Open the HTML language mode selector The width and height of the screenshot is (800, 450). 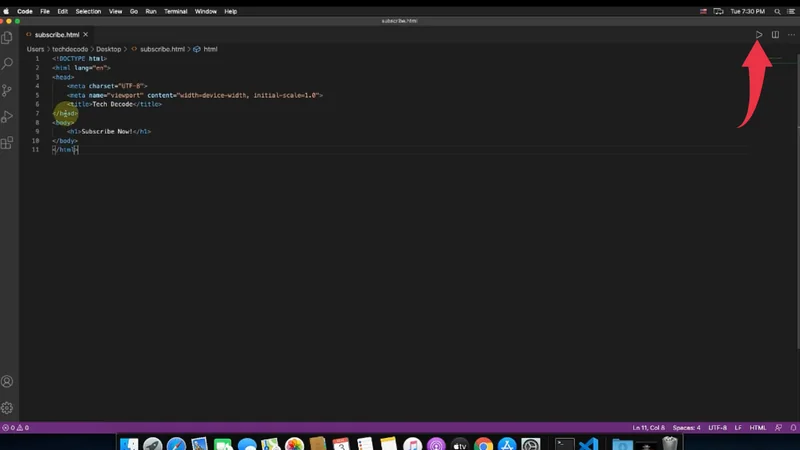coord(758,428)
